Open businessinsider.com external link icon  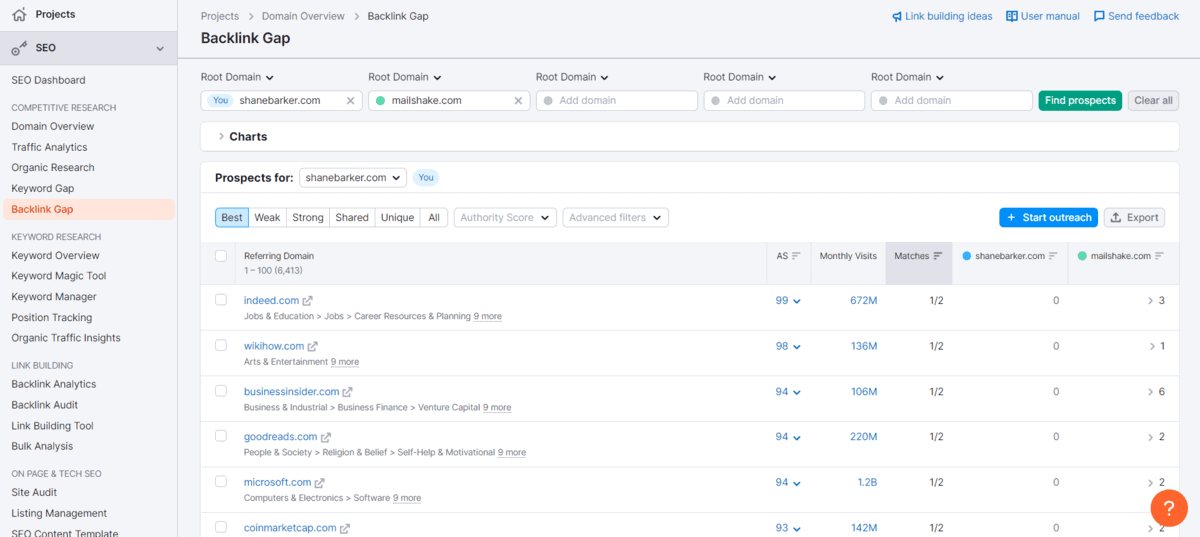(348, 393)
